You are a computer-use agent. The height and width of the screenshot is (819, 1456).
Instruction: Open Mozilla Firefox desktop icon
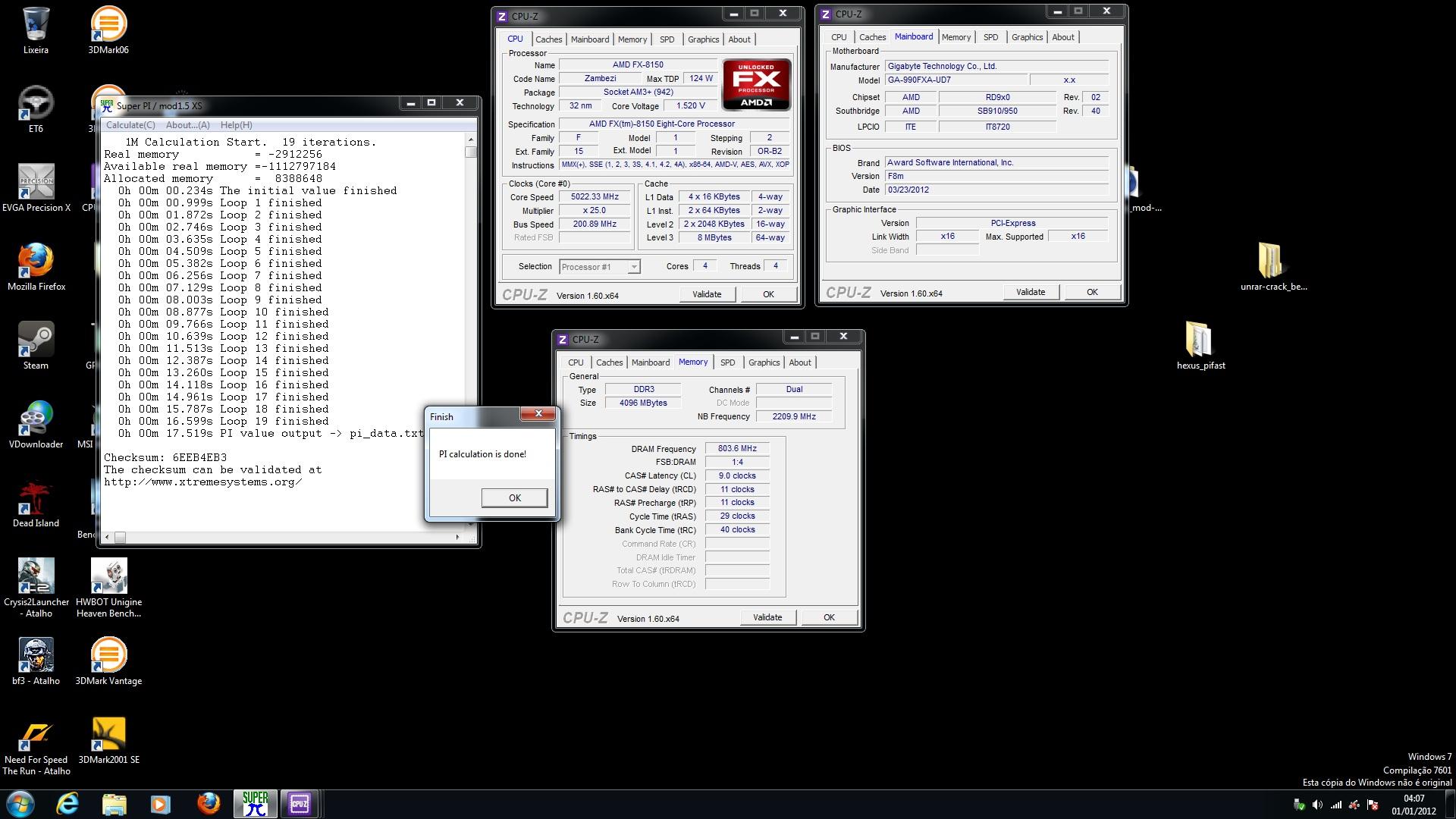point(36,267)
